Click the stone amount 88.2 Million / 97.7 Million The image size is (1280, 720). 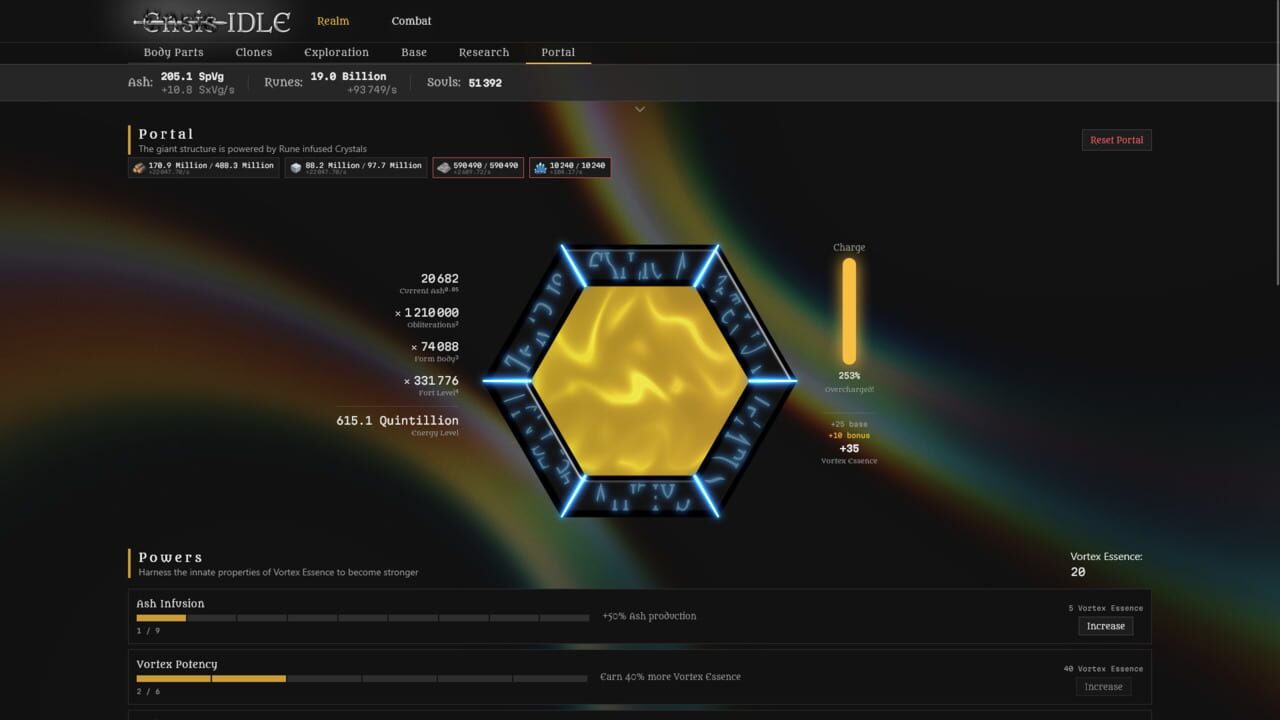tap(363, 166)
